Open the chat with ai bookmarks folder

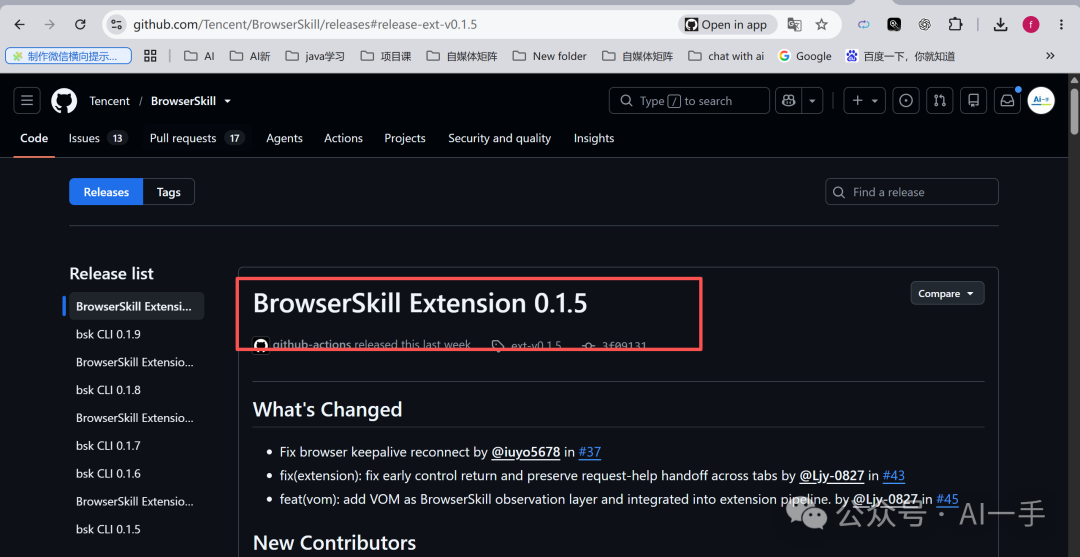726,56
